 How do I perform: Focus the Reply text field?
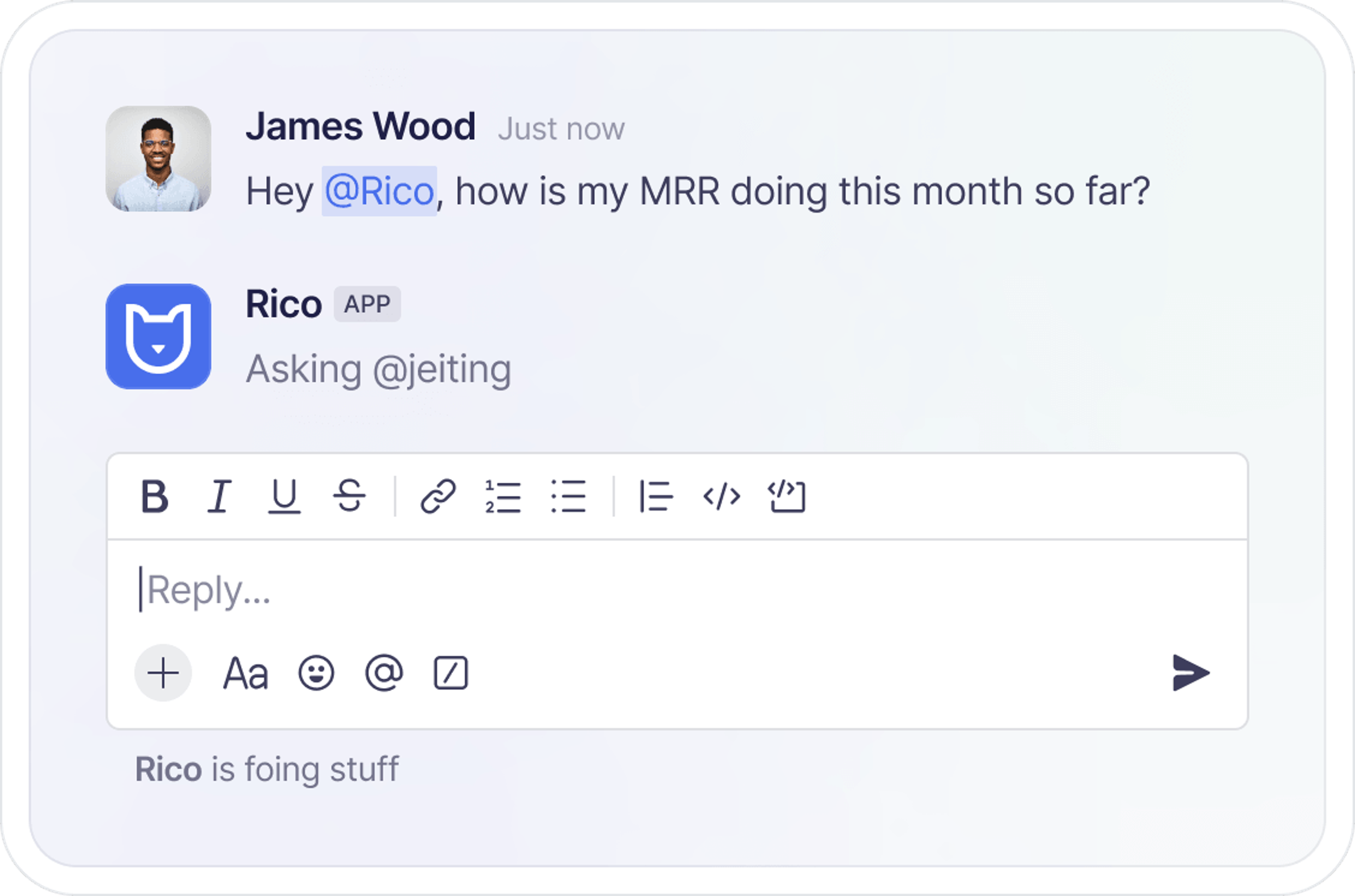(629, 590)
